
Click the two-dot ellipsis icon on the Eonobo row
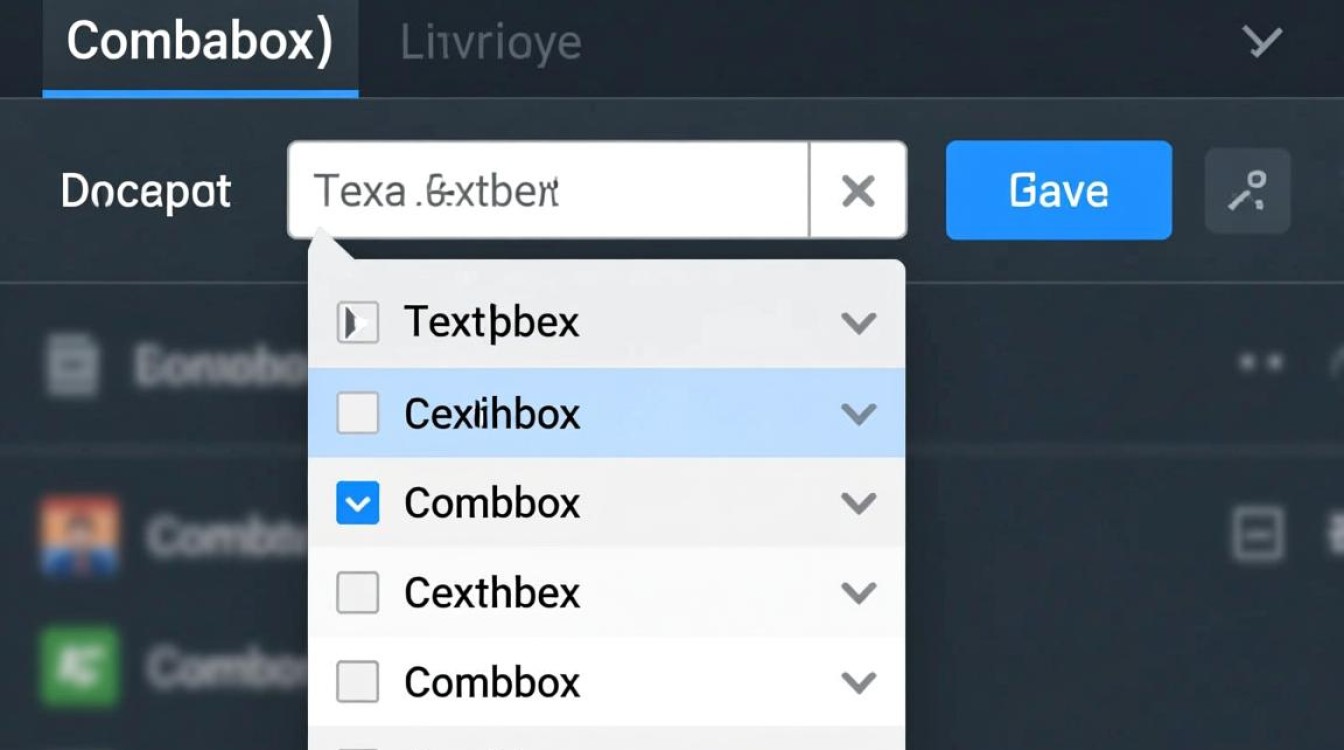[x=1262, y=362]
